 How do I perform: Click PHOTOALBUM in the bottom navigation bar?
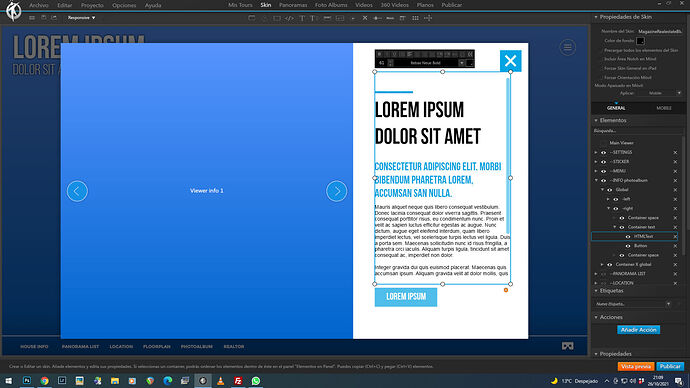click(x=197, y=347)
